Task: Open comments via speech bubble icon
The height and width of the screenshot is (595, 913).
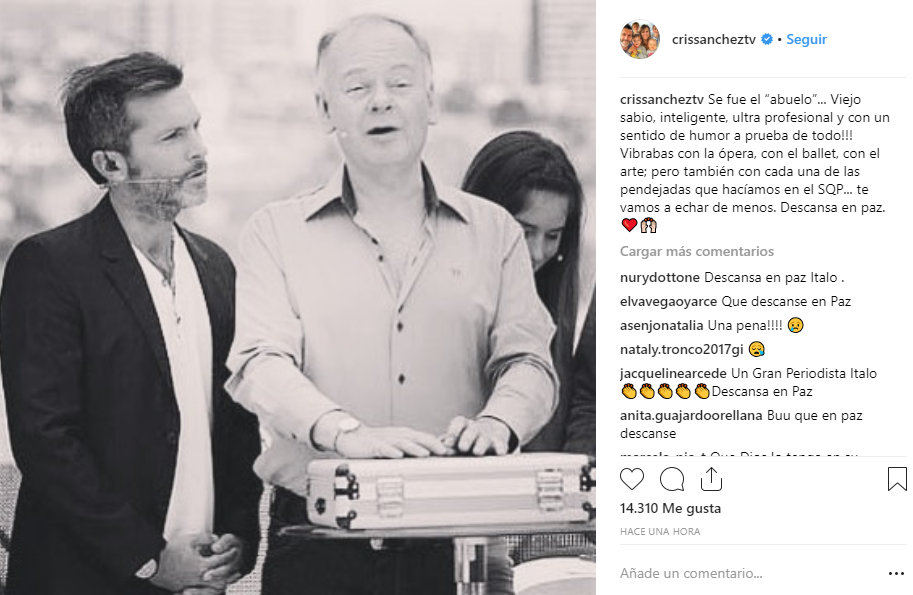Action: 671,479
